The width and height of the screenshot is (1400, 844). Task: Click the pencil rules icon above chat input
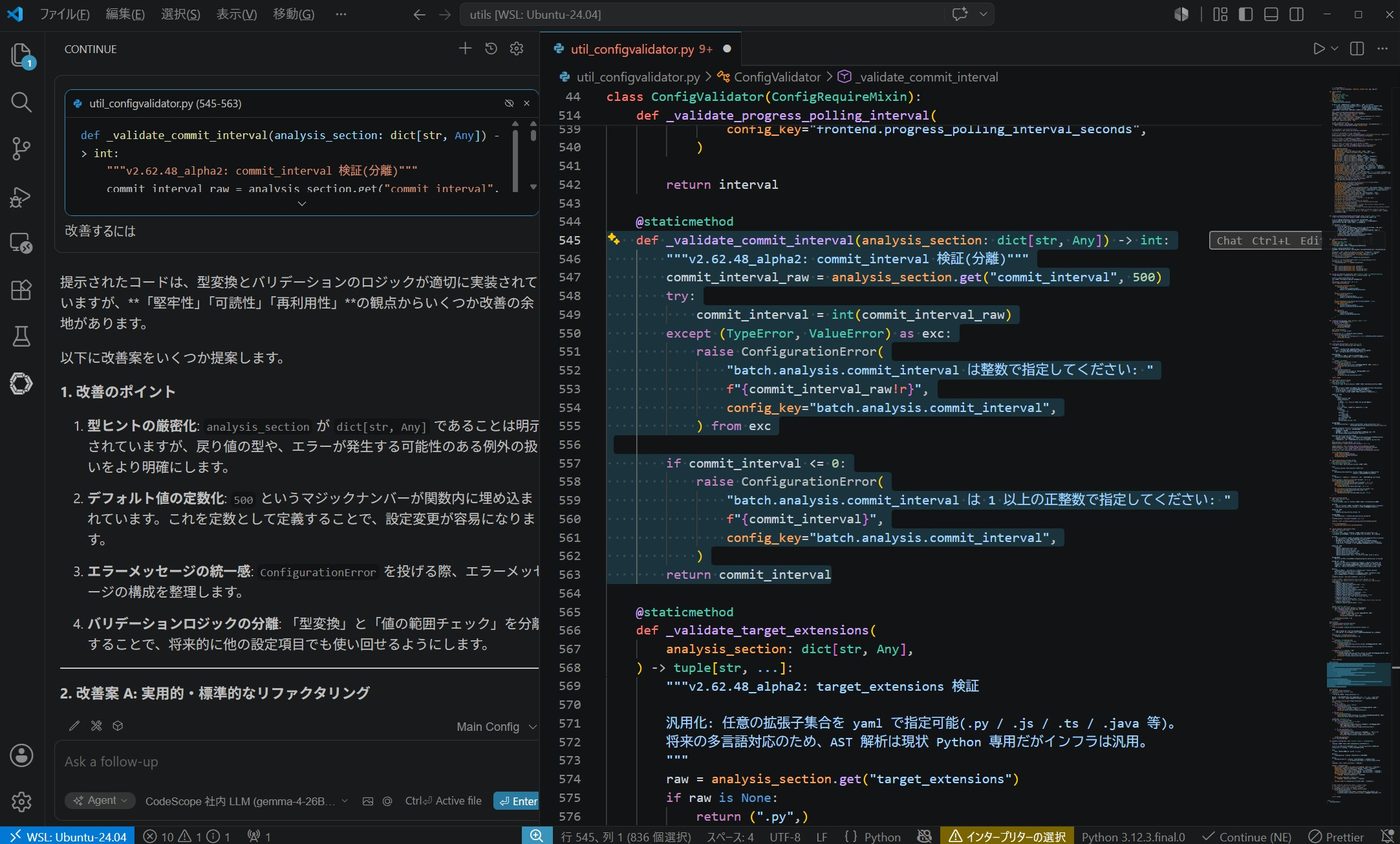tap(74, 726)
